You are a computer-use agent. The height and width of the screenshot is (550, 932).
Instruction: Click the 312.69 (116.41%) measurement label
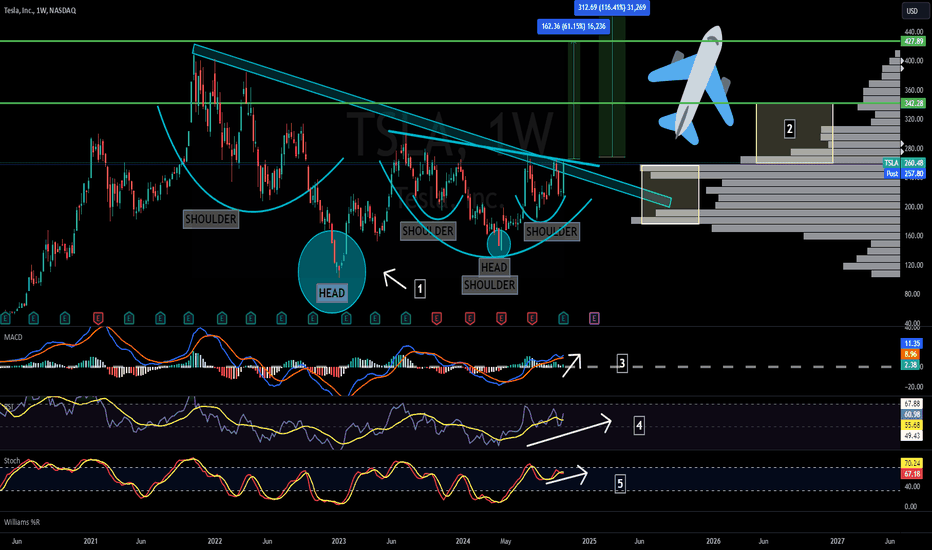612,8
